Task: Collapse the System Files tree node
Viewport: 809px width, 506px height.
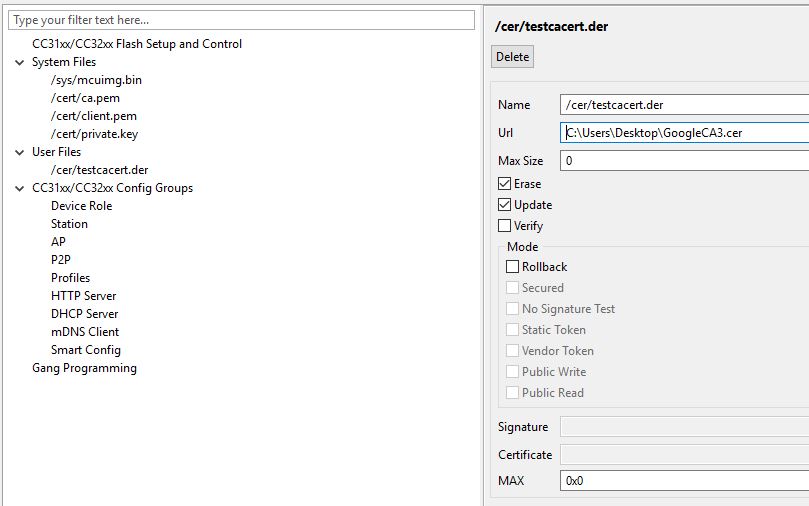Action: [x=20, y=62]
